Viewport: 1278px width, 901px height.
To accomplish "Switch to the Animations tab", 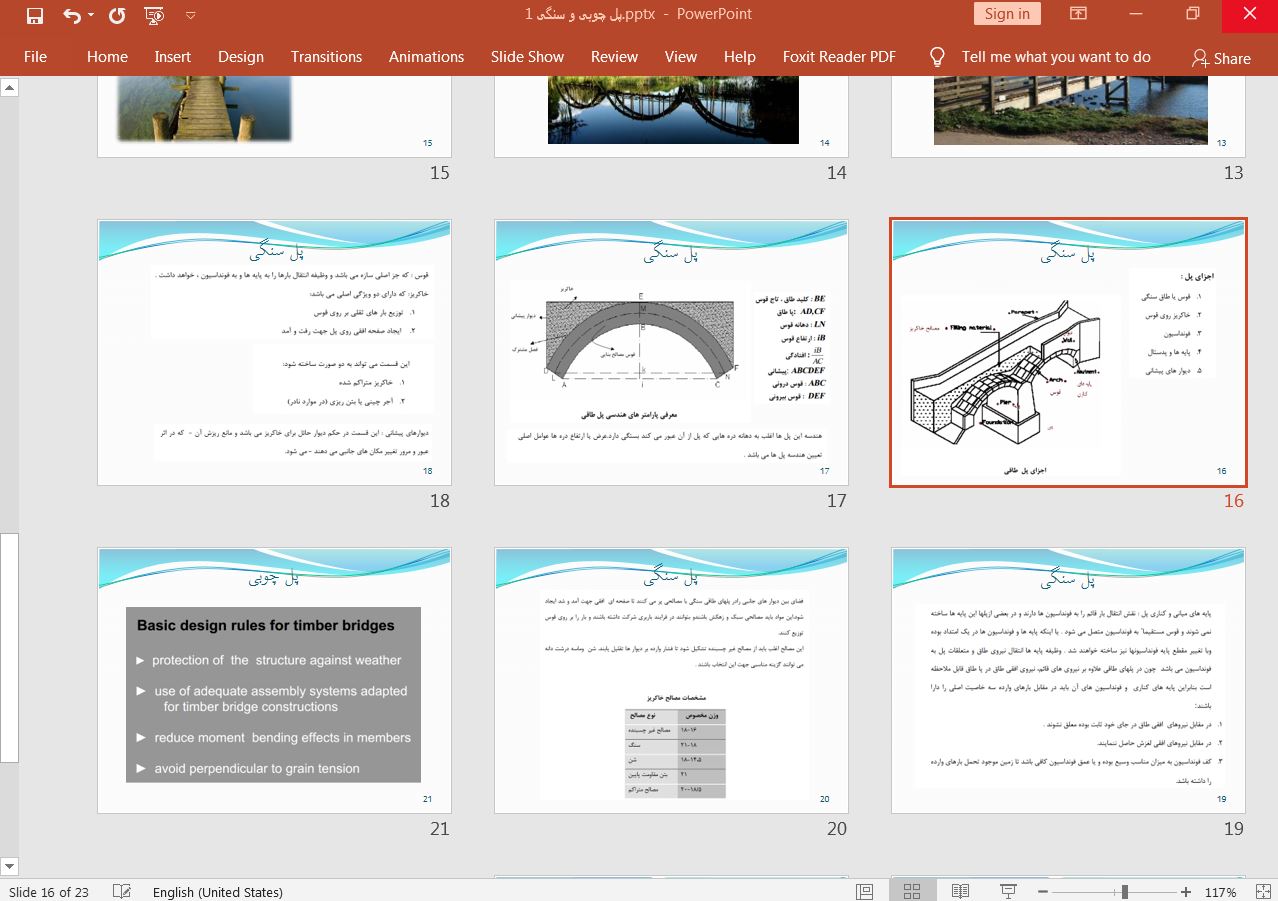I will (426, 57).
